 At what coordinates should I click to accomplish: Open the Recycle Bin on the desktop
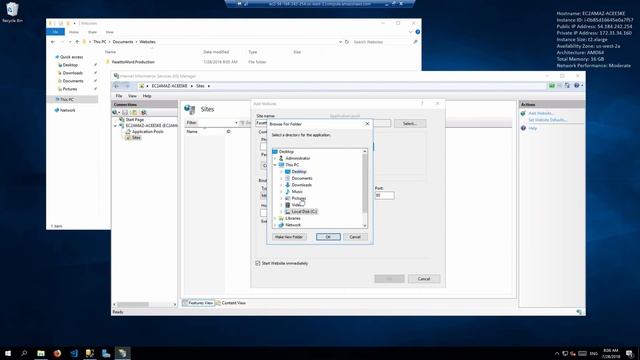[12, 12]
